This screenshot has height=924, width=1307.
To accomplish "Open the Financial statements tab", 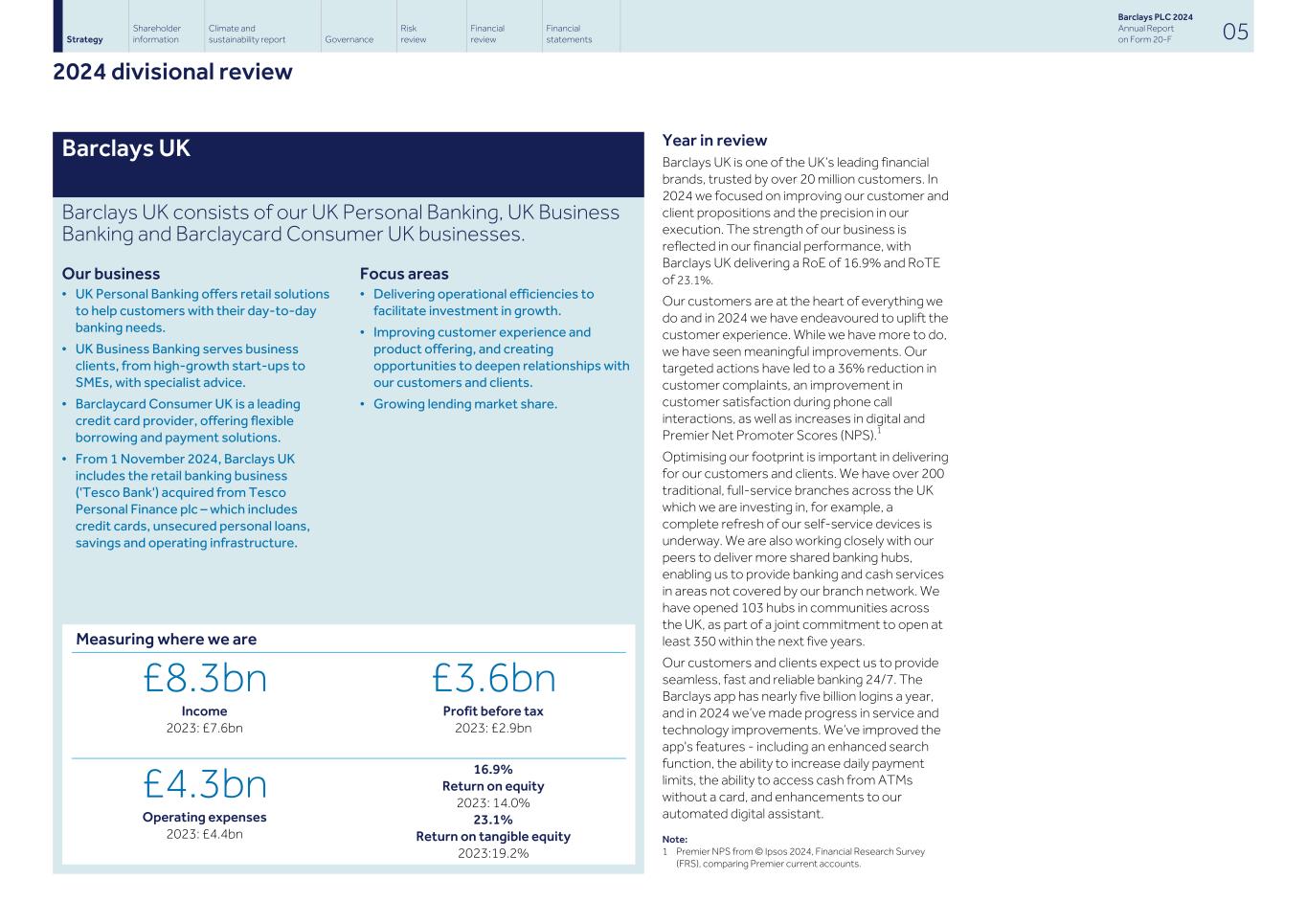I will click(x=569, y=34).
